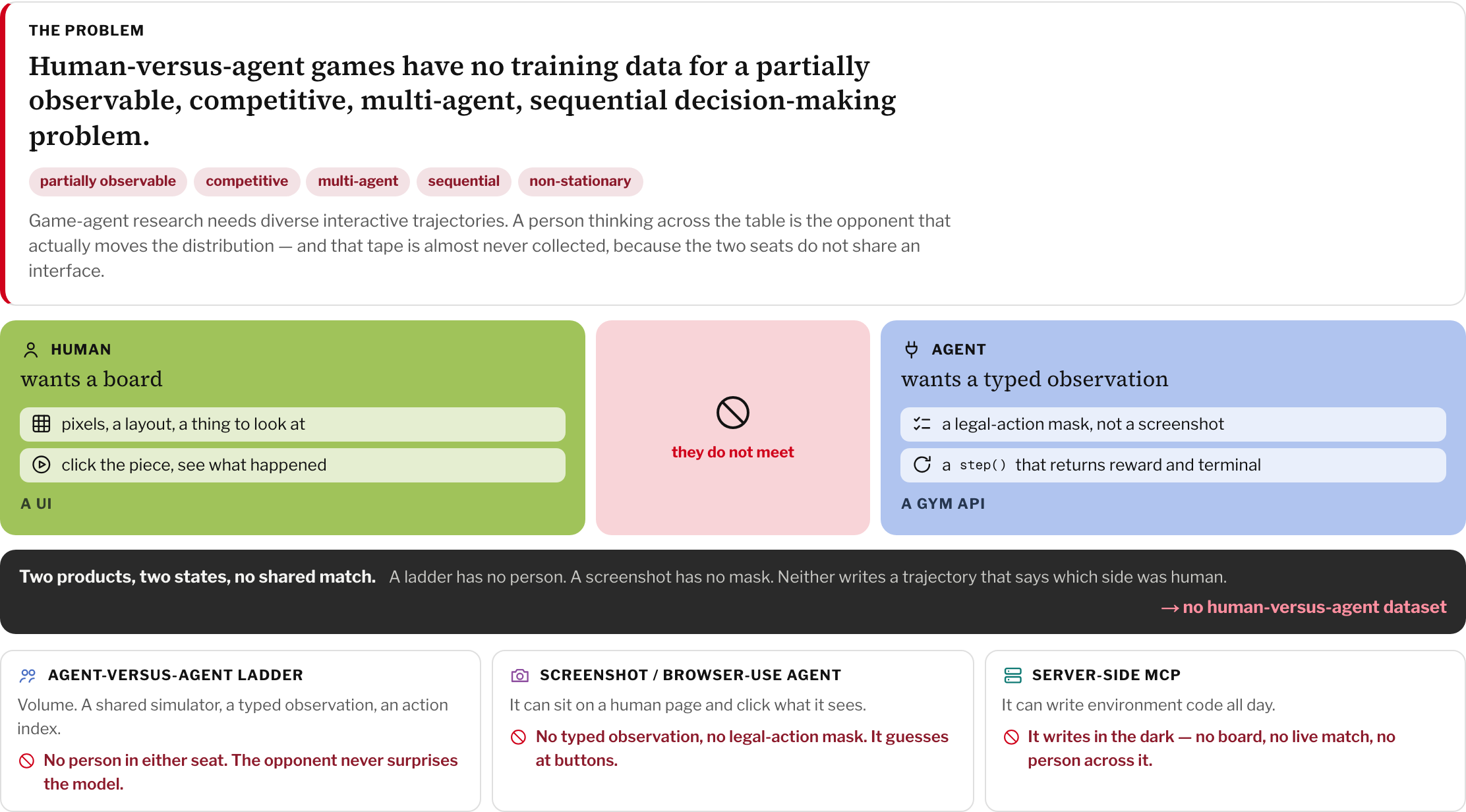Select the 'non-stationary' tag pill

click(x=580, y=181)
